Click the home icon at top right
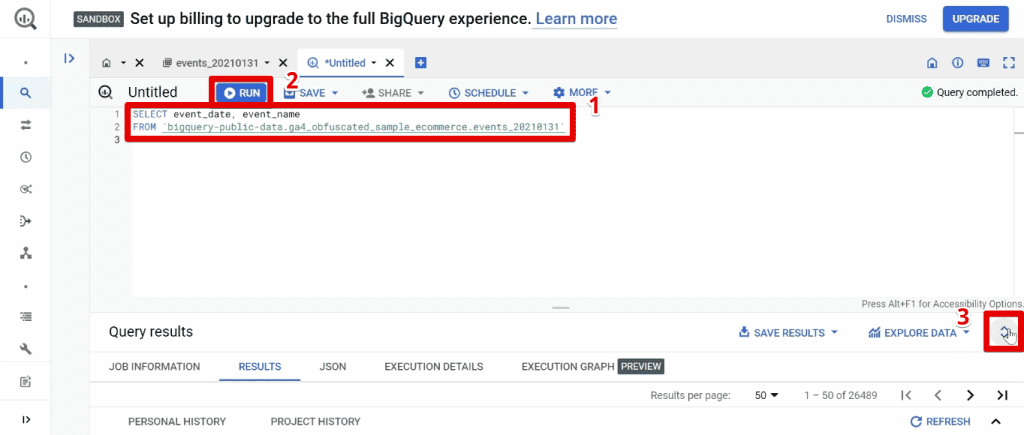The width and height of the screenshot is (1024, 435). [x=933, y=63]
